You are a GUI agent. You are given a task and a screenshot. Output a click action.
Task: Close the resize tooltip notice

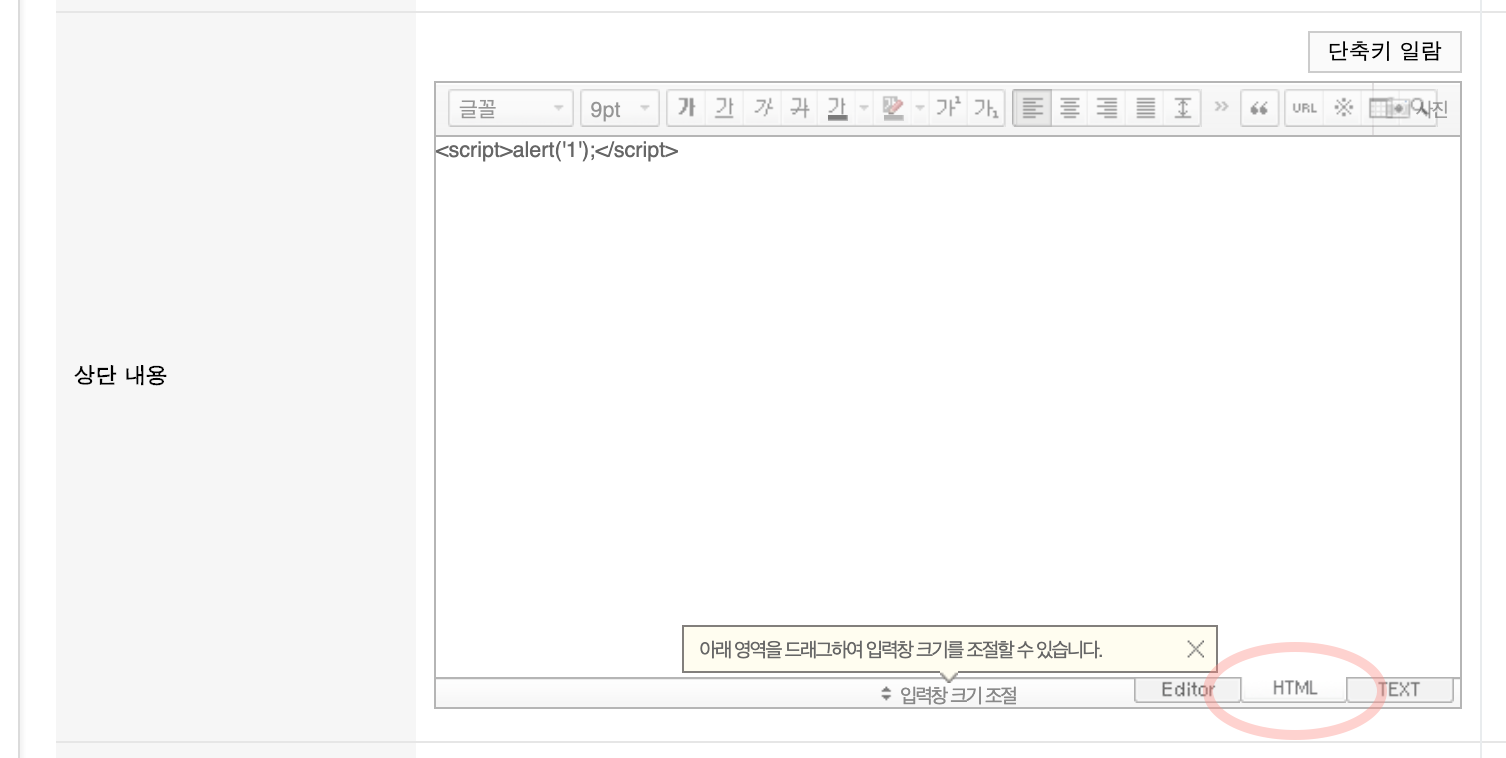[1195, 649]
